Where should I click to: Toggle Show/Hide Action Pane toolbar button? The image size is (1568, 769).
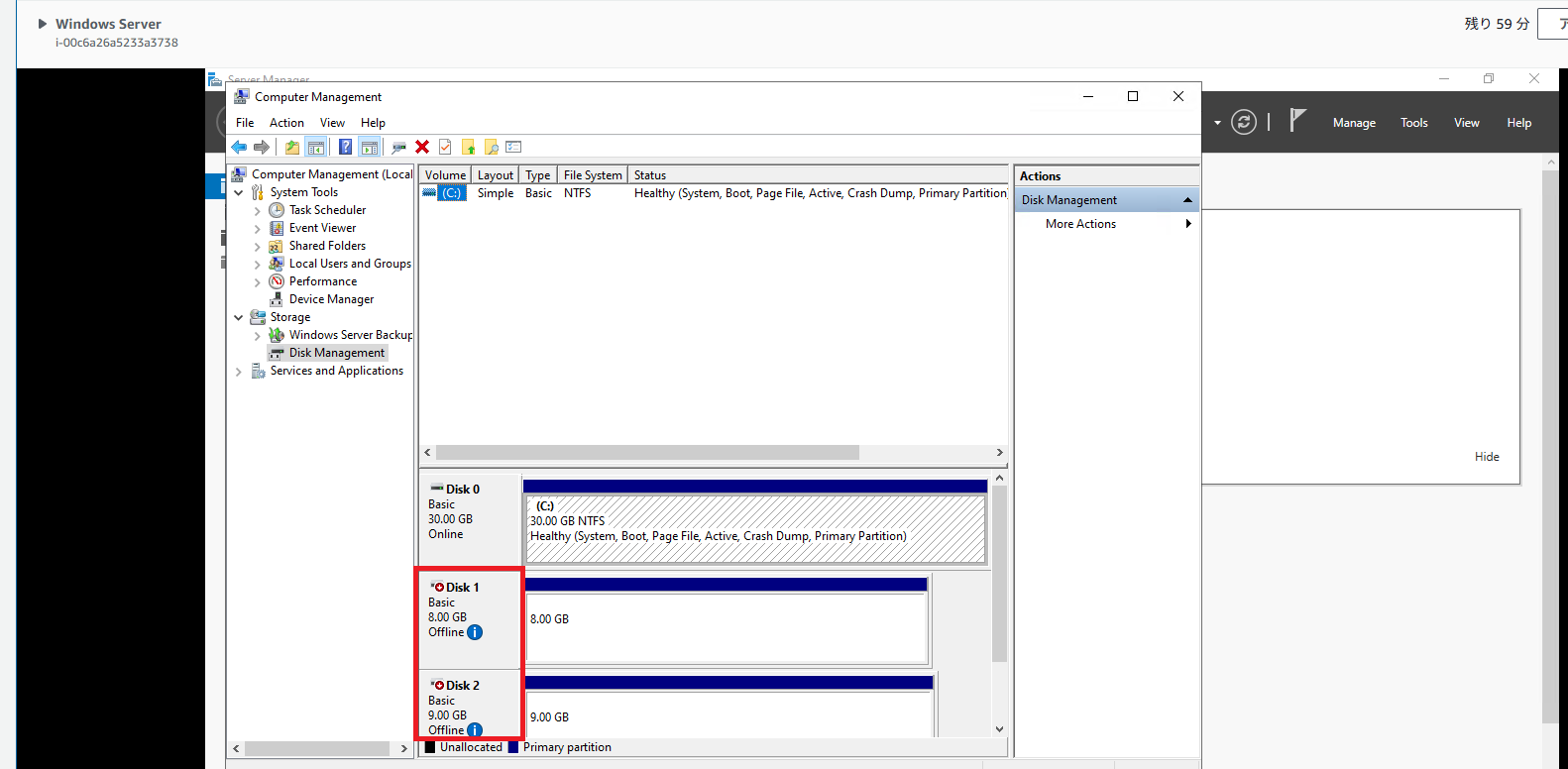[x=369, y=147]
